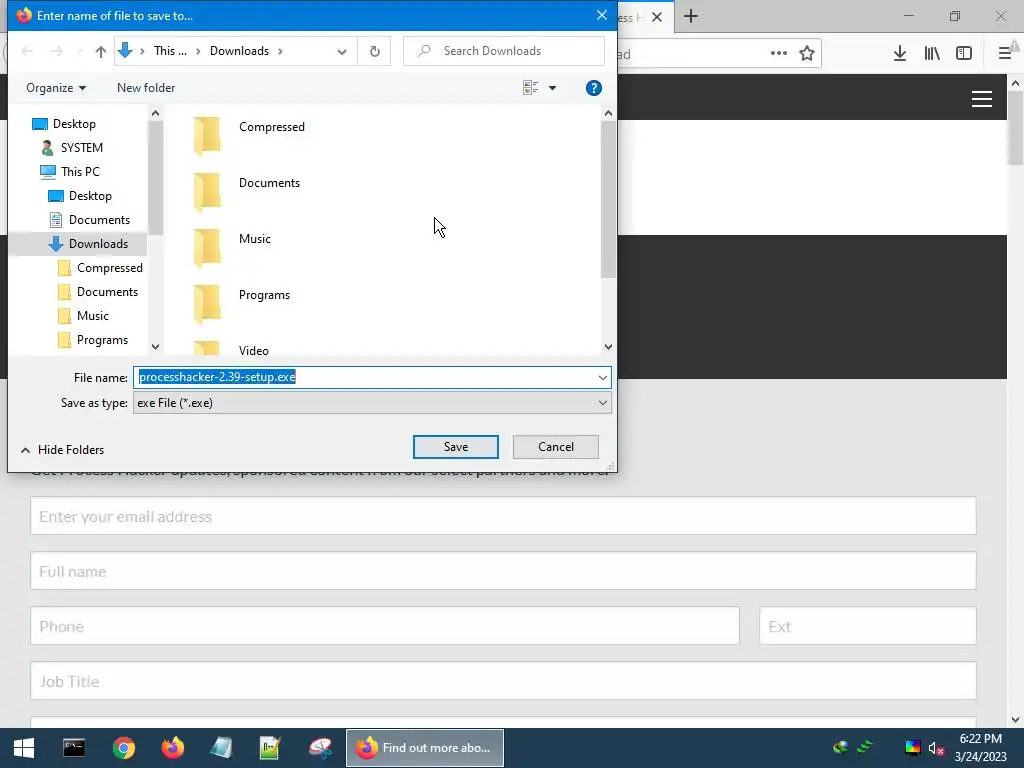Click the This PC breadcrumb segment
This screenshot has width=1024, height=768.
click(x=170, y=51)
